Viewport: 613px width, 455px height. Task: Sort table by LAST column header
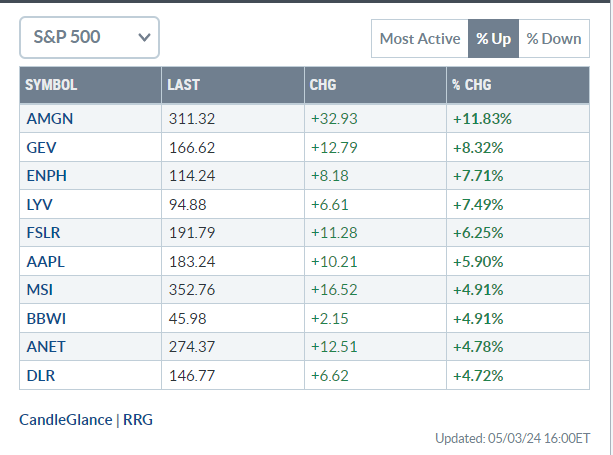click(184, 85)
